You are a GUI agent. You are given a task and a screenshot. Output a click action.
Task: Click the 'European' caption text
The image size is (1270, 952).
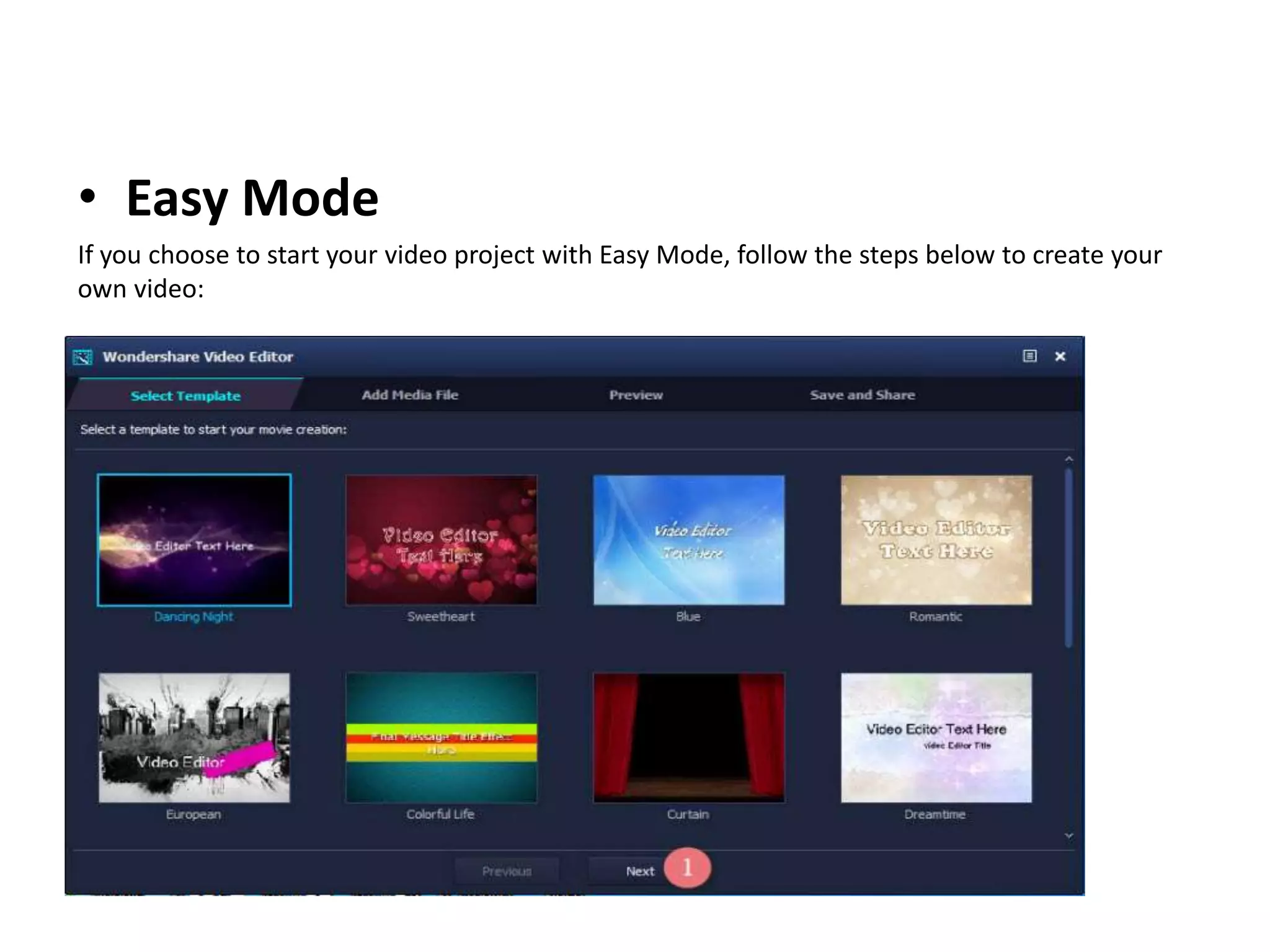tap(193, 814)
